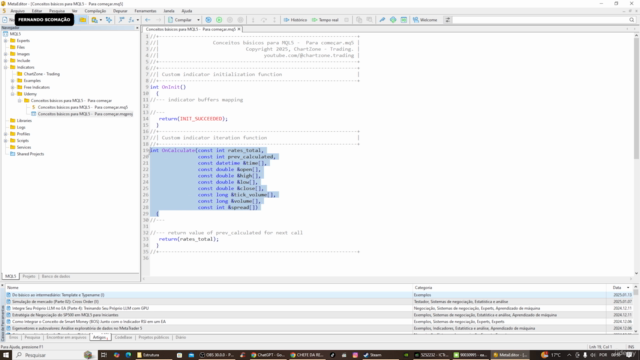The image size is (640, 360).
Task: Open article 'Estratégia de Negociação do SP500 em MQL5'
Action: point(65,315)
